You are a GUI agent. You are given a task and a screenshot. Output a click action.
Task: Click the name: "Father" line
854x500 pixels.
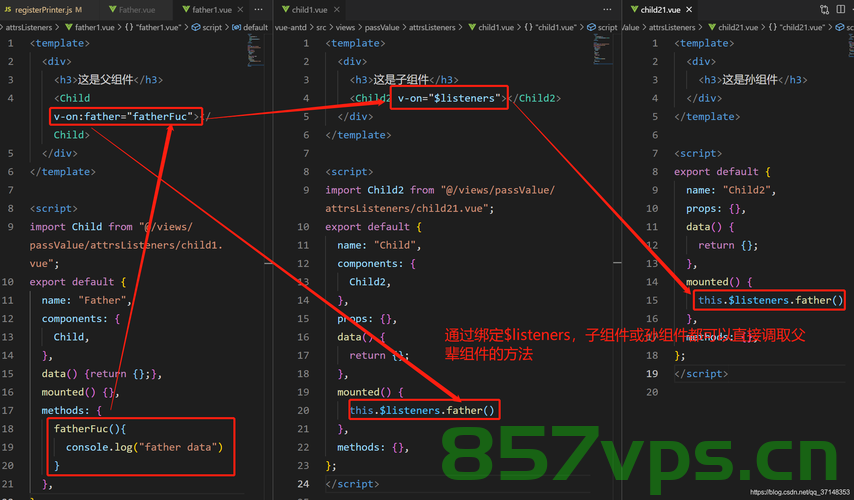pyautogui.click(x=87, y=300)
